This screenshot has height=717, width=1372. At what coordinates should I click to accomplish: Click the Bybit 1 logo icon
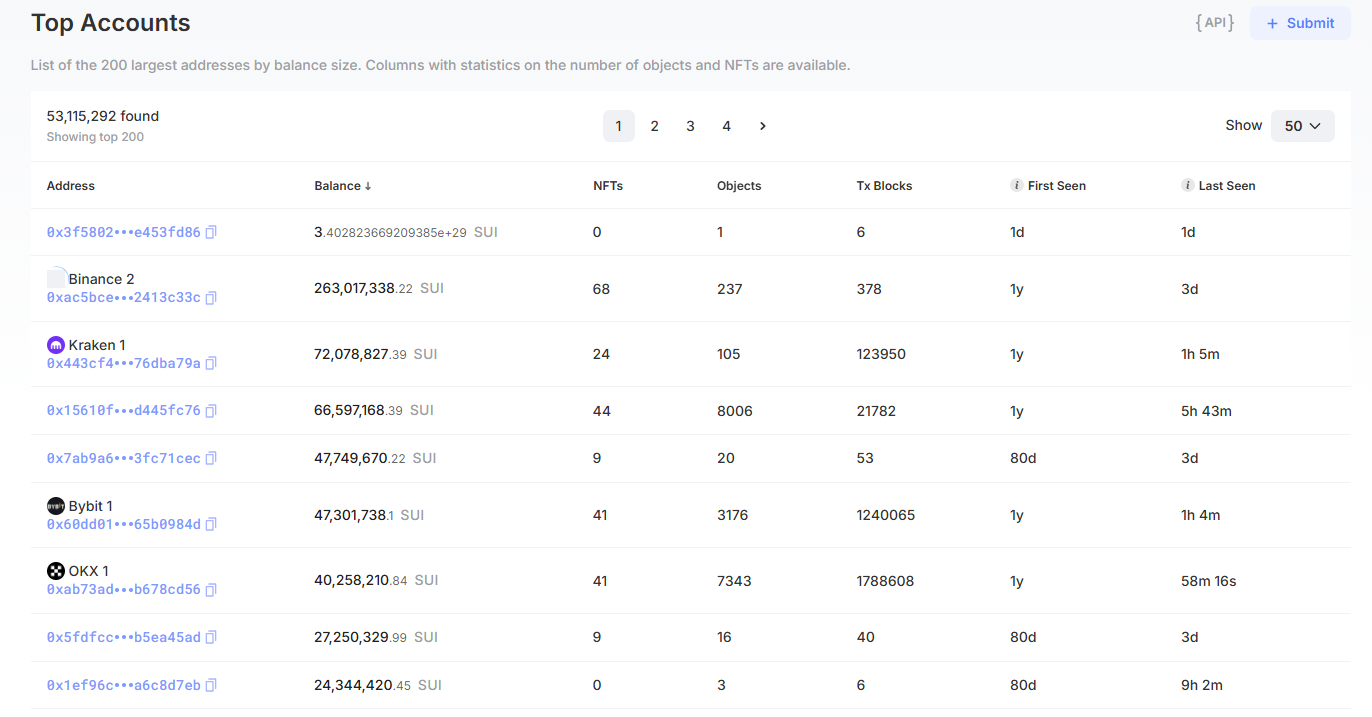(56, 506)
